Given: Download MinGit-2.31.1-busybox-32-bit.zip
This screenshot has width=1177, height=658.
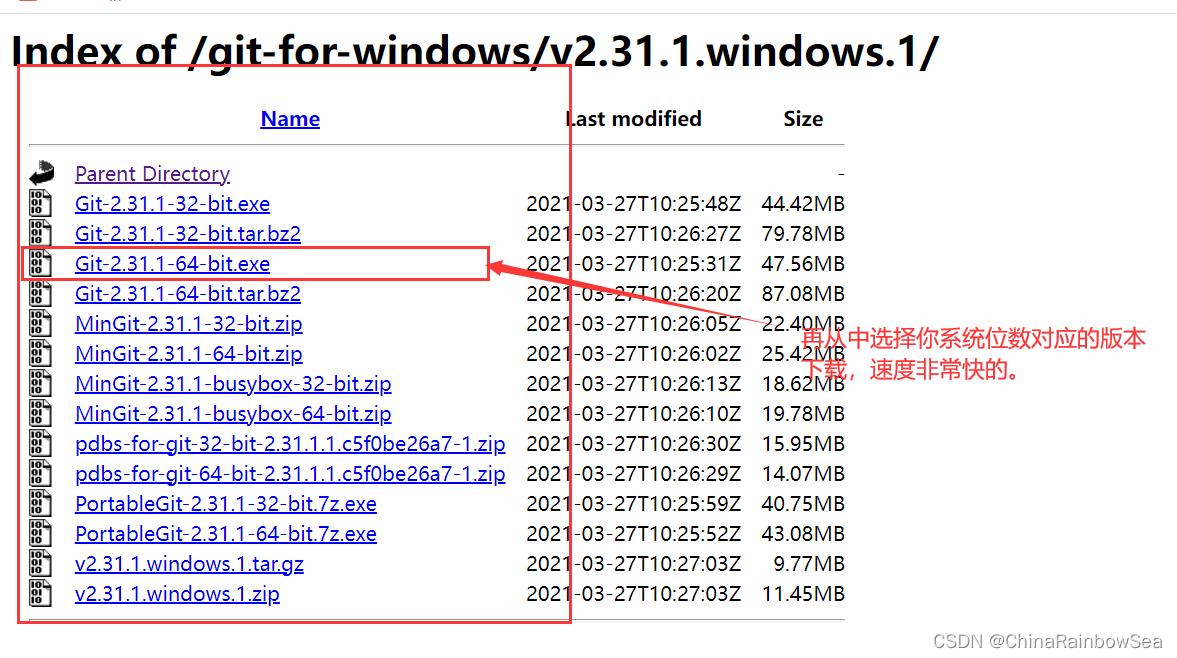Looking at the screenshot, I should (233, 383).
